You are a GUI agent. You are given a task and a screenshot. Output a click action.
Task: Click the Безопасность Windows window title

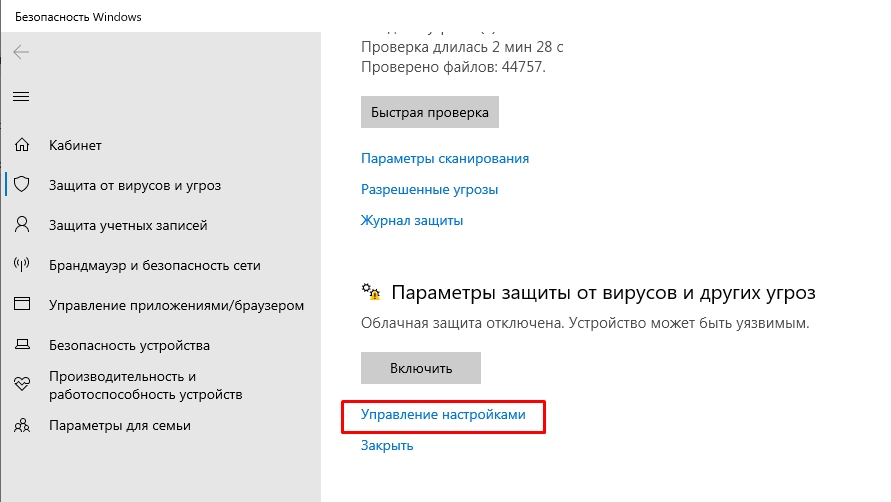pyautogui.click(x=78, y=17)
